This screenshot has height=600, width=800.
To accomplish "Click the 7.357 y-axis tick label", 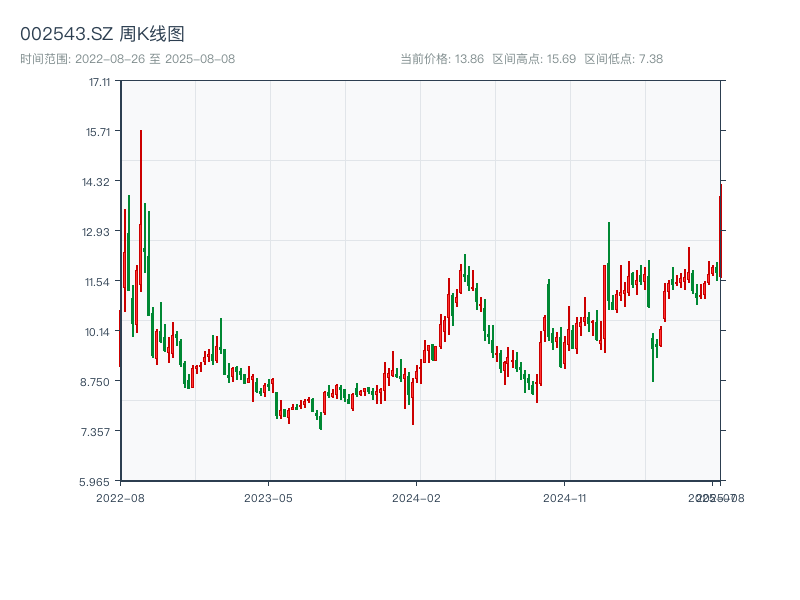I will click(x=98, y=432).
